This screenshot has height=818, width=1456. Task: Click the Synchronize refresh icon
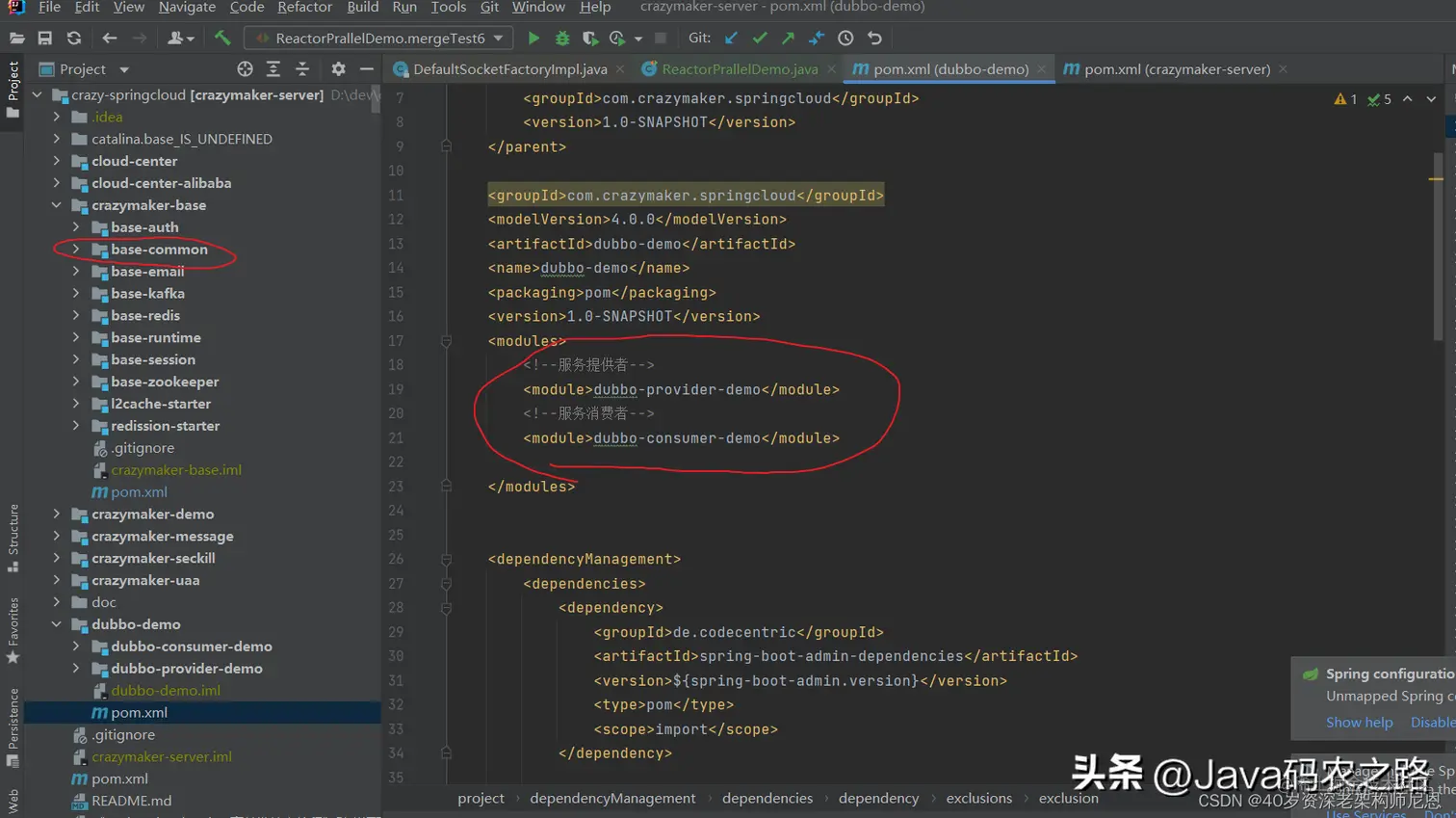coord(74,39)
